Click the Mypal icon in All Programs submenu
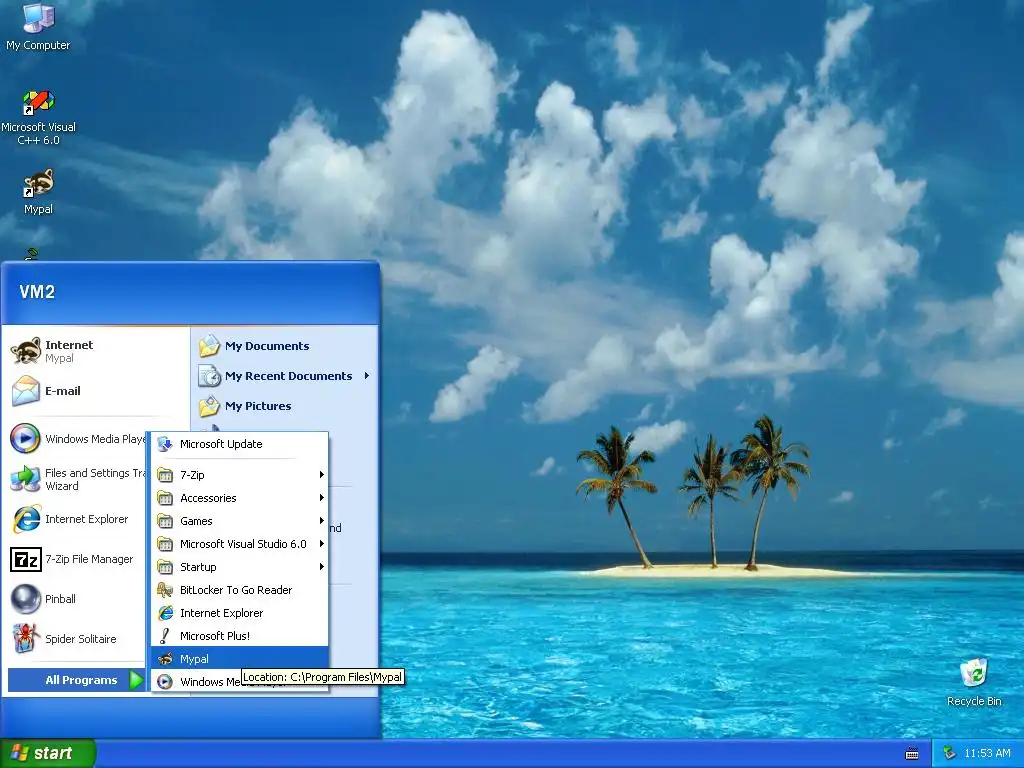Viewport: 1024px width, 768px height. point(166,658)
